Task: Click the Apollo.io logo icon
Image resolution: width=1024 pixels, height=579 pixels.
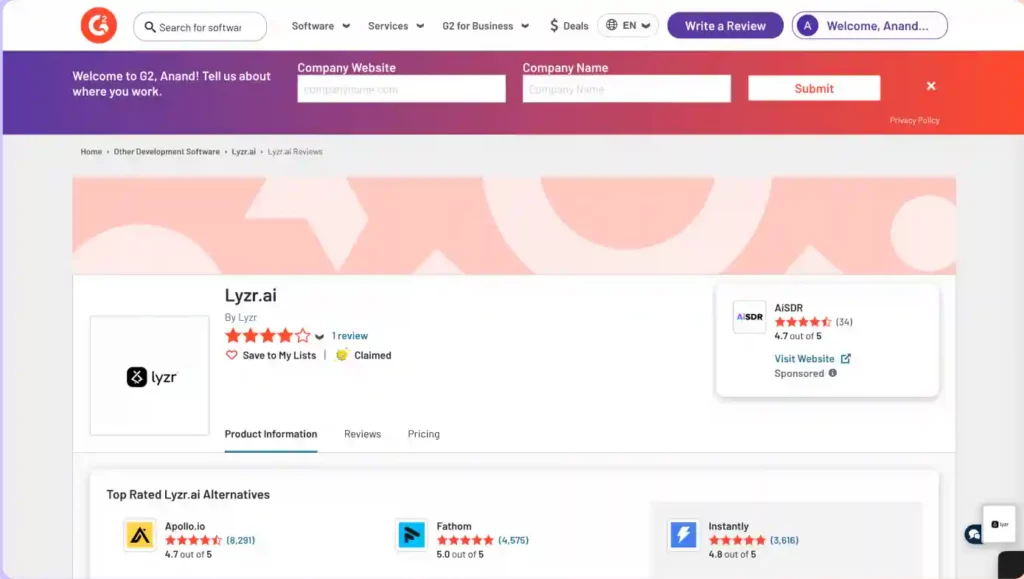Action: pyautogui.click(x=140, y=535)
